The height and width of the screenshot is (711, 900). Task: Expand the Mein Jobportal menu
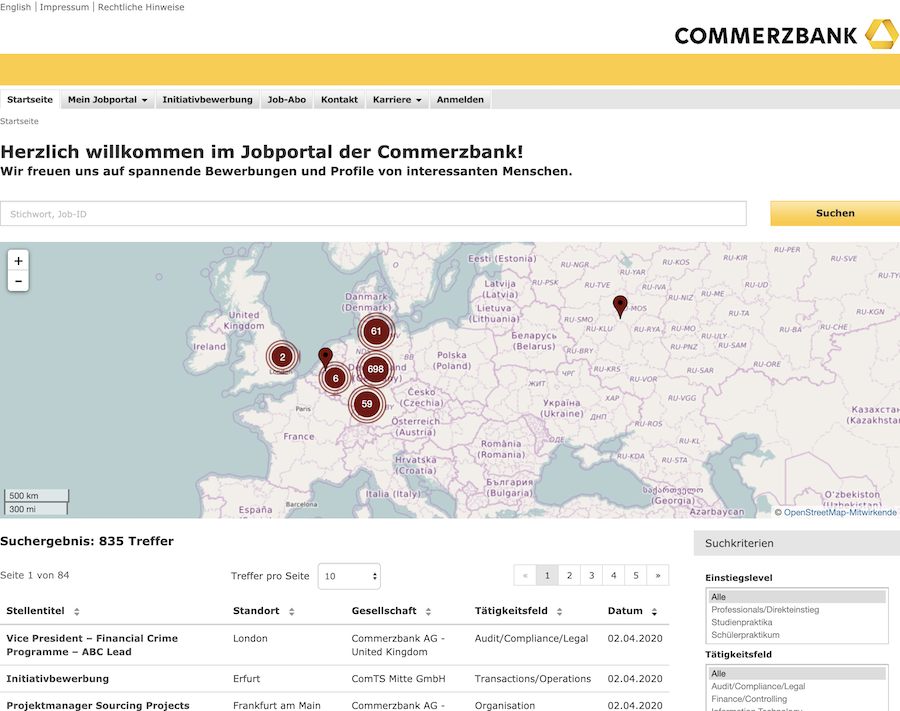point(107,100)
